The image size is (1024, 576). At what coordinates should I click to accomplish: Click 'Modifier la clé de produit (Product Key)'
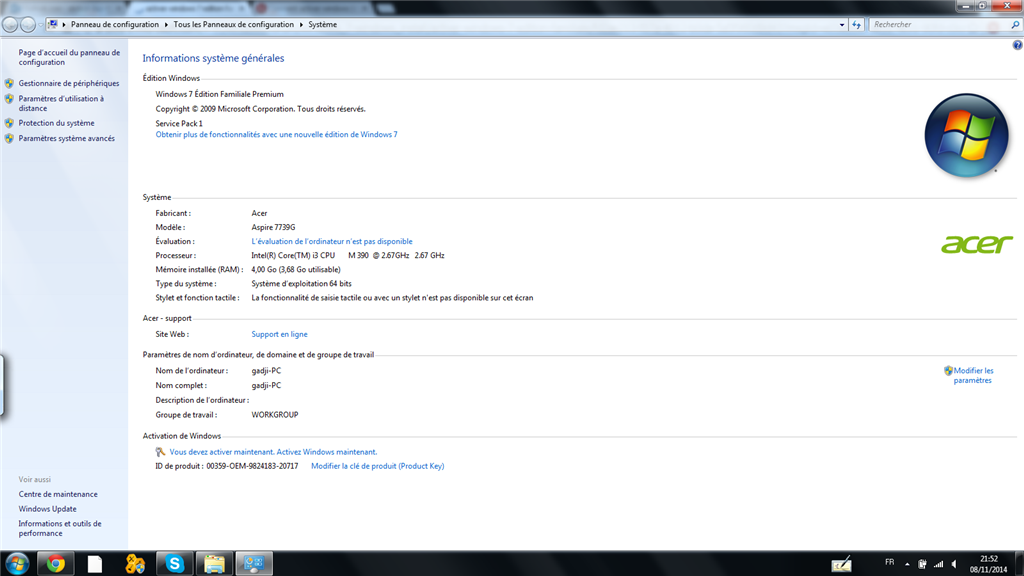377,466
